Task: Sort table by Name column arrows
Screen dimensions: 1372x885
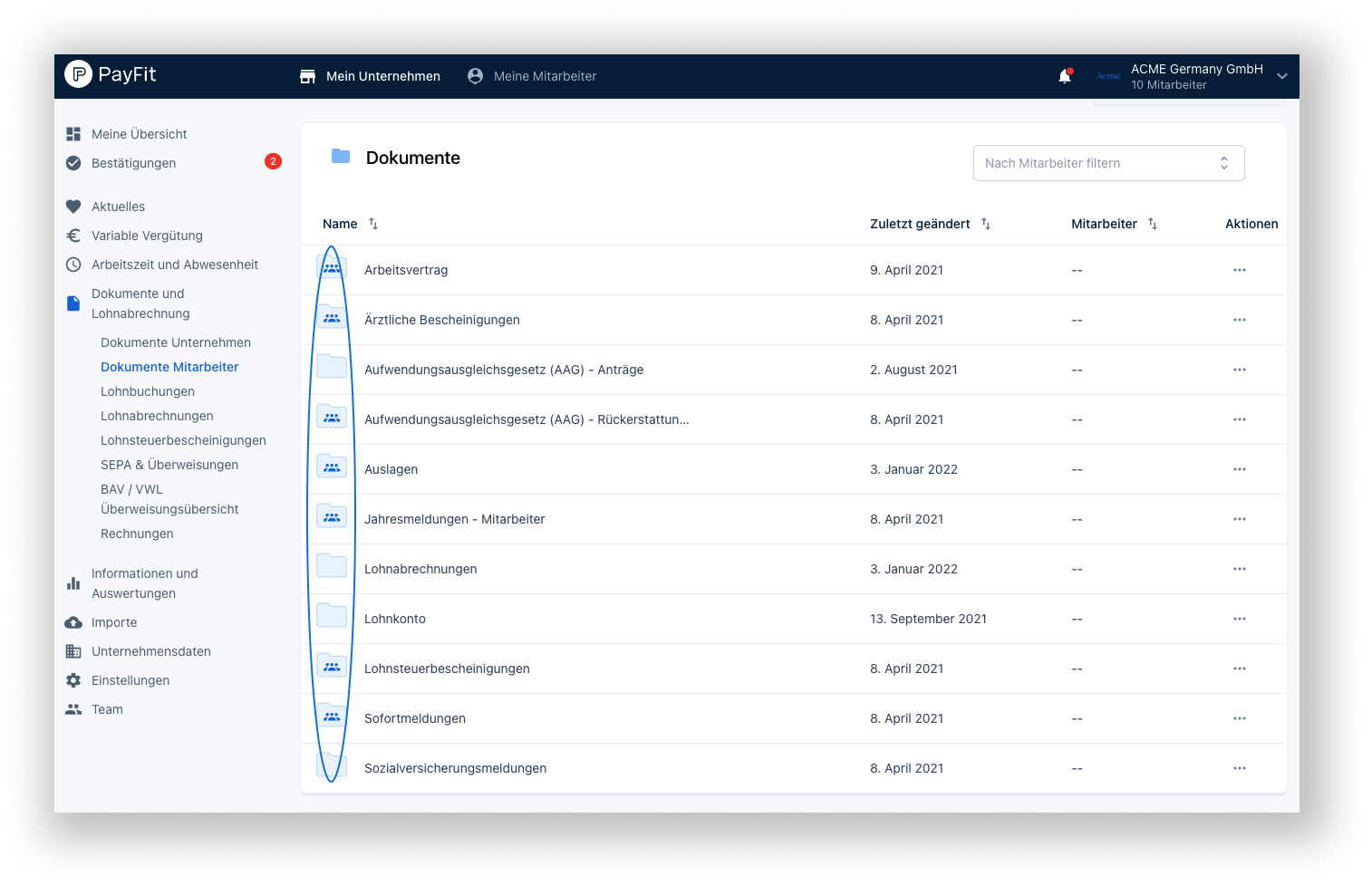Action: point(373,224)
